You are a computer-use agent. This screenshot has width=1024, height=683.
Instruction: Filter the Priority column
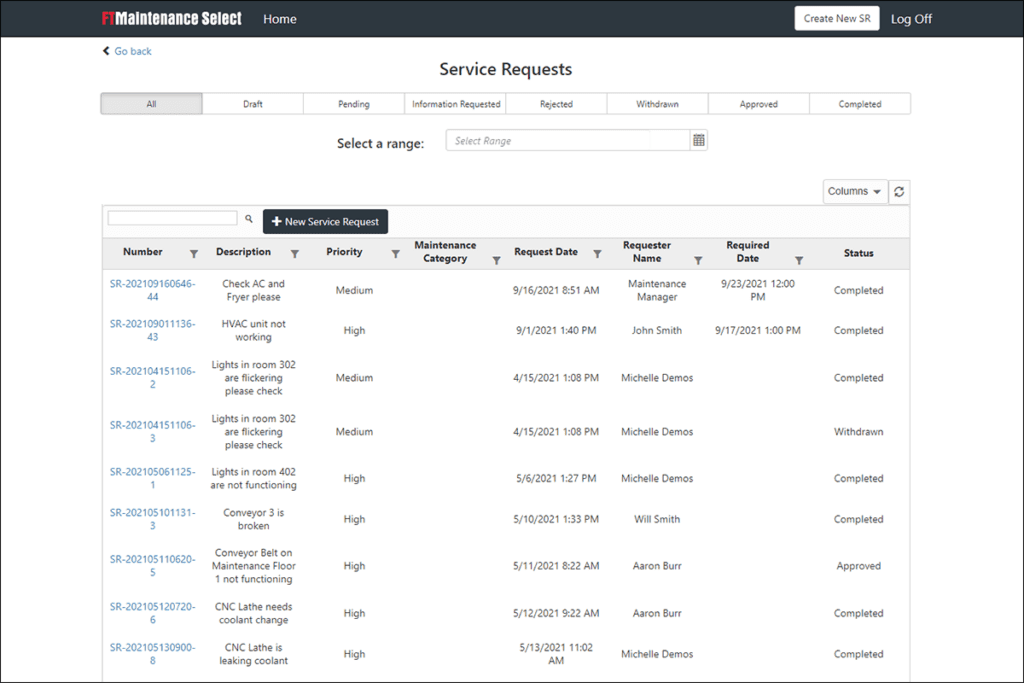pos(396,254)
